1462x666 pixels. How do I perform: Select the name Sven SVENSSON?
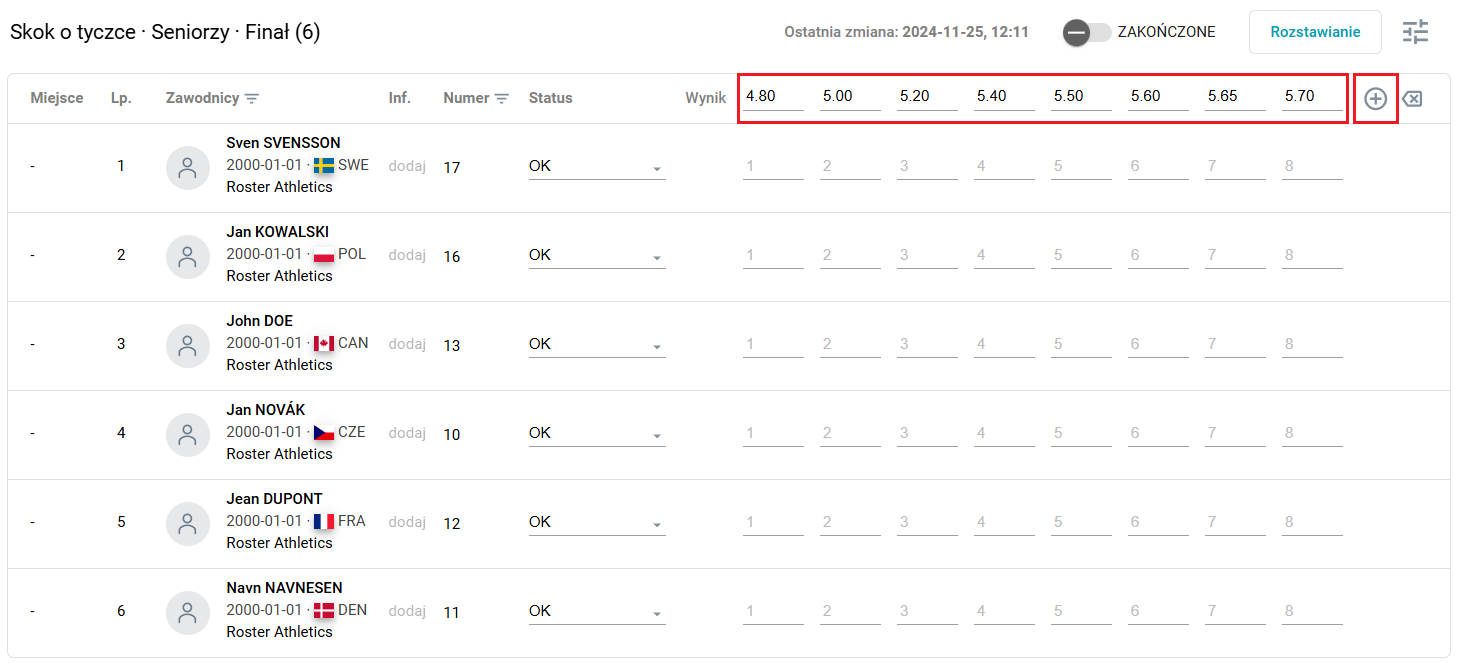(283, 143)
